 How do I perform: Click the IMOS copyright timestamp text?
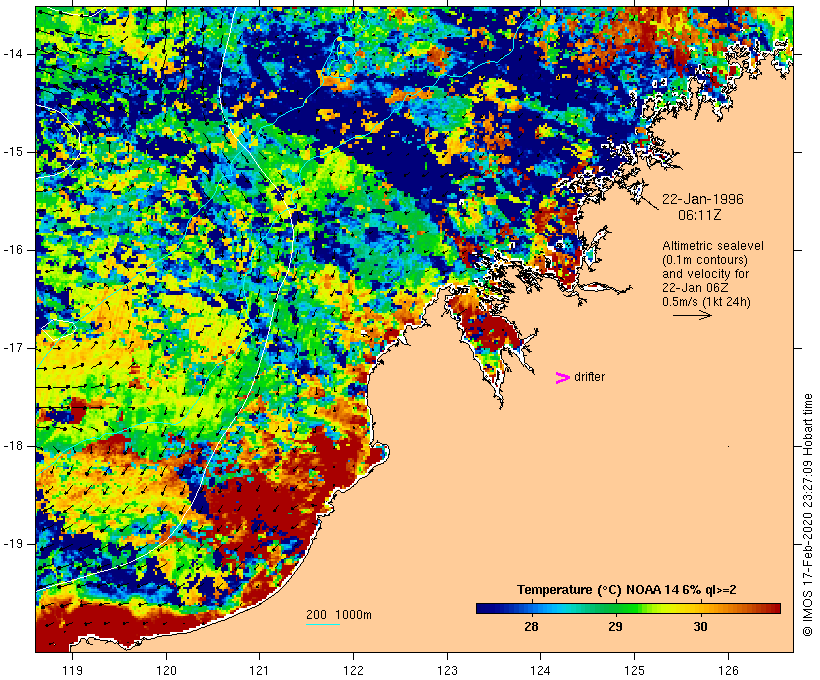pyautogui.click(x=807, y=515)
